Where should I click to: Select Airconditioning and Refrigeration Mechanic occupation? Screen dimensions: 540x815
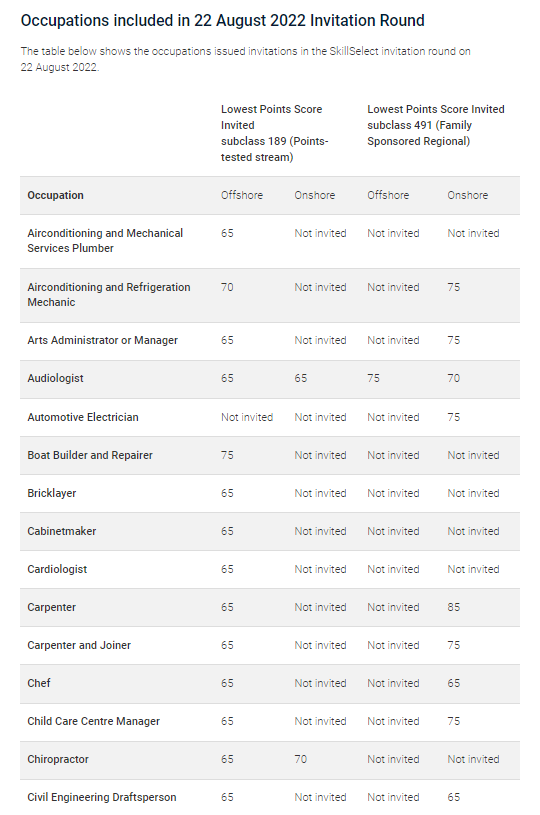tap(109, 295)
